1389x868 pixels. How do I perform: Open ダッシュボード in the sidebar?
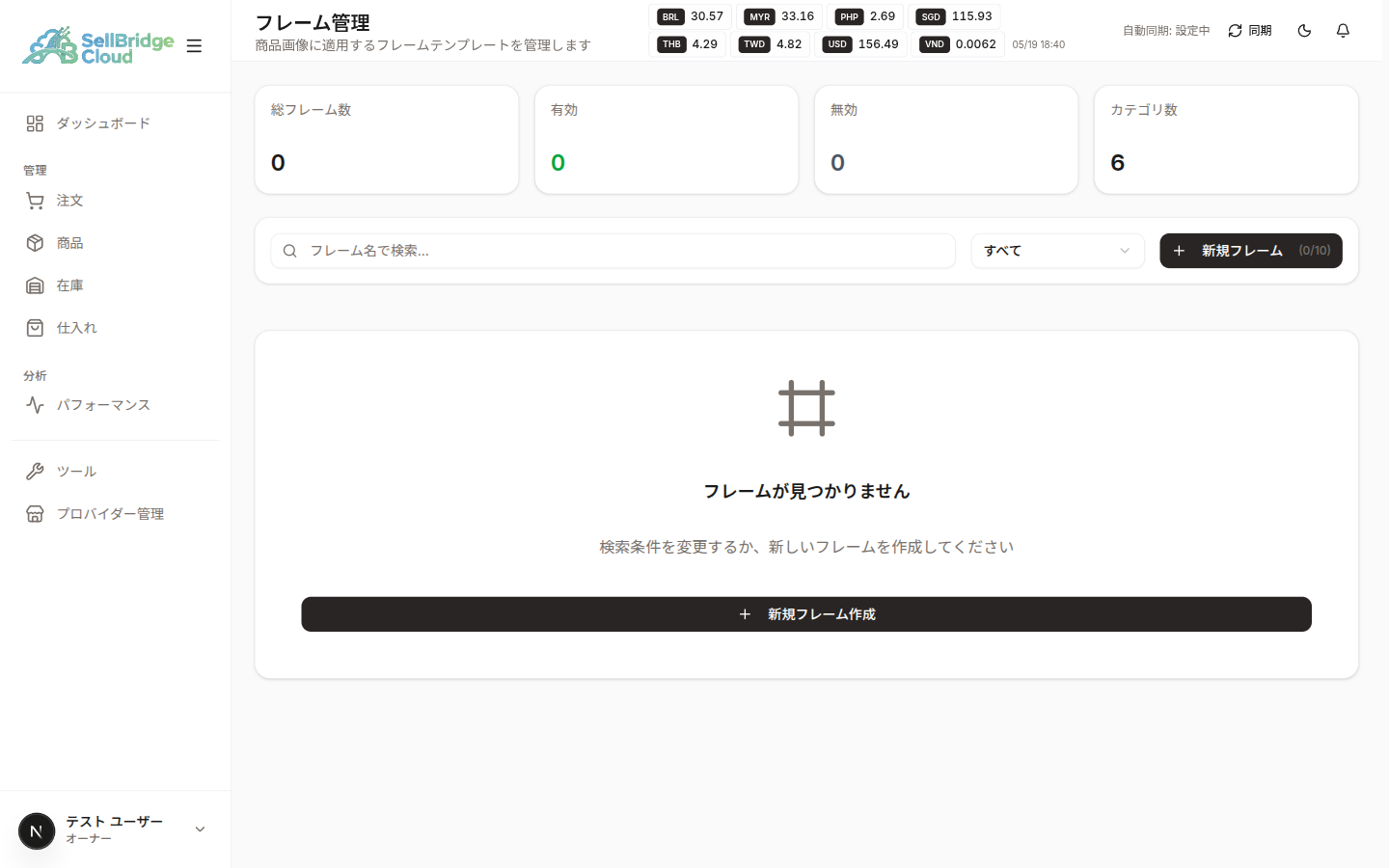point(116,123)
